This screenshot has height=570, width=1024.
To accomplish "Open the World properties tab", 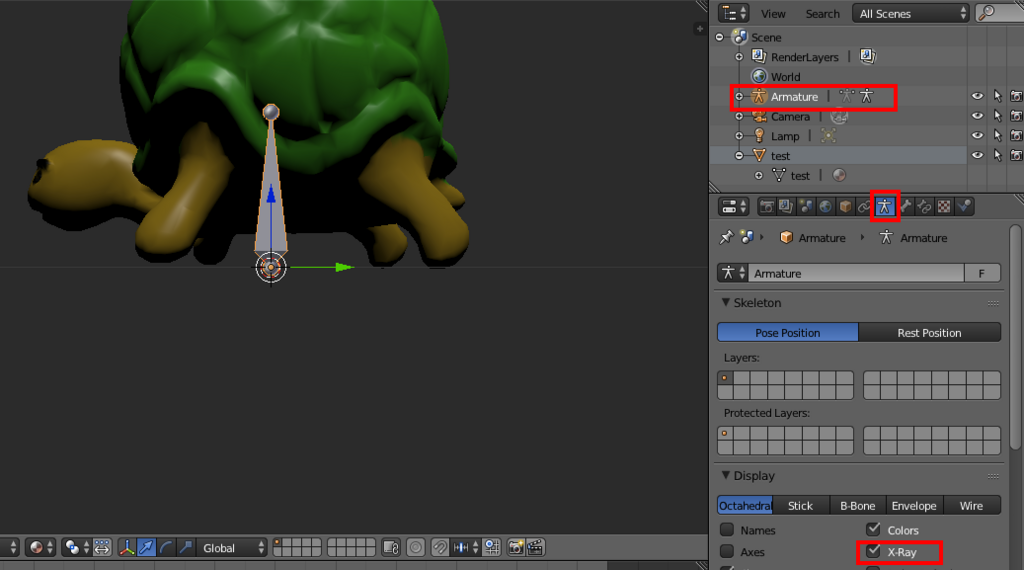I will pyautogui.click(x=825, y=207).
